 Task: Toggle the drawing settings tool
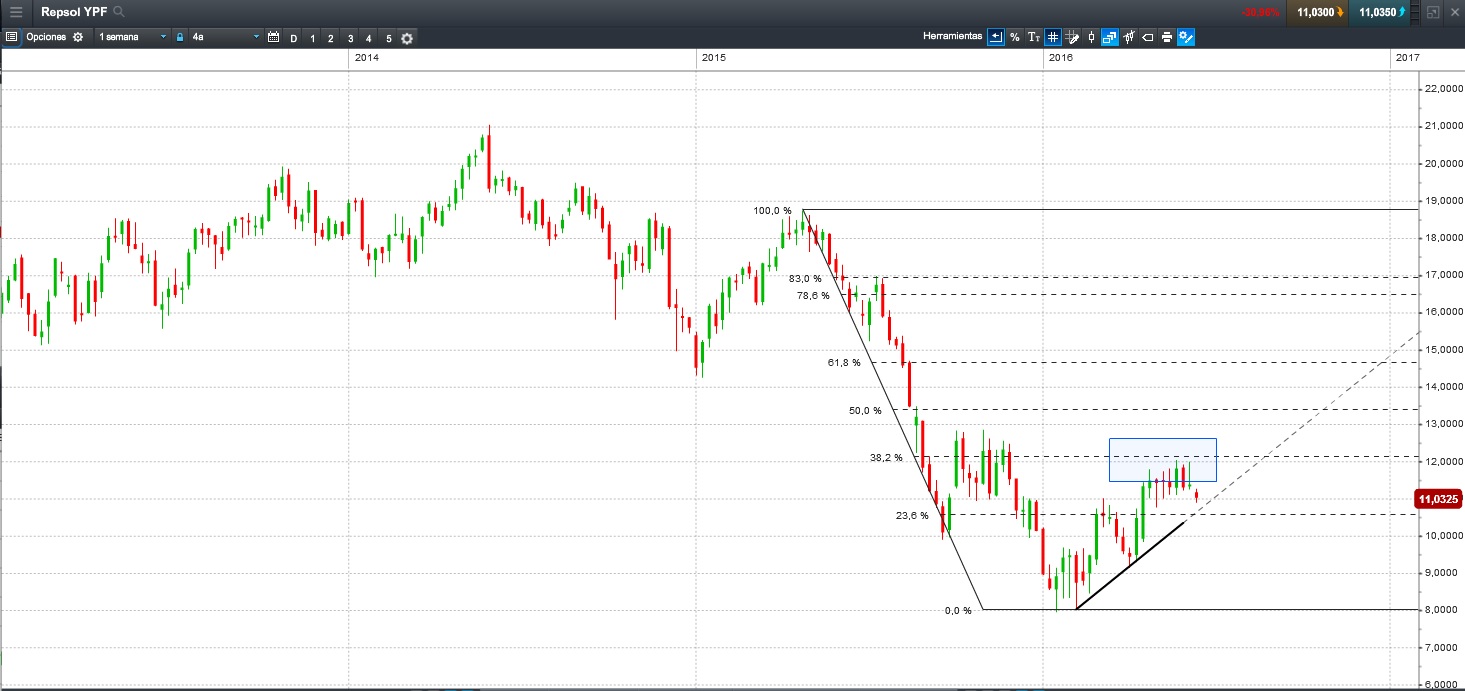(x=1186, y=37)
